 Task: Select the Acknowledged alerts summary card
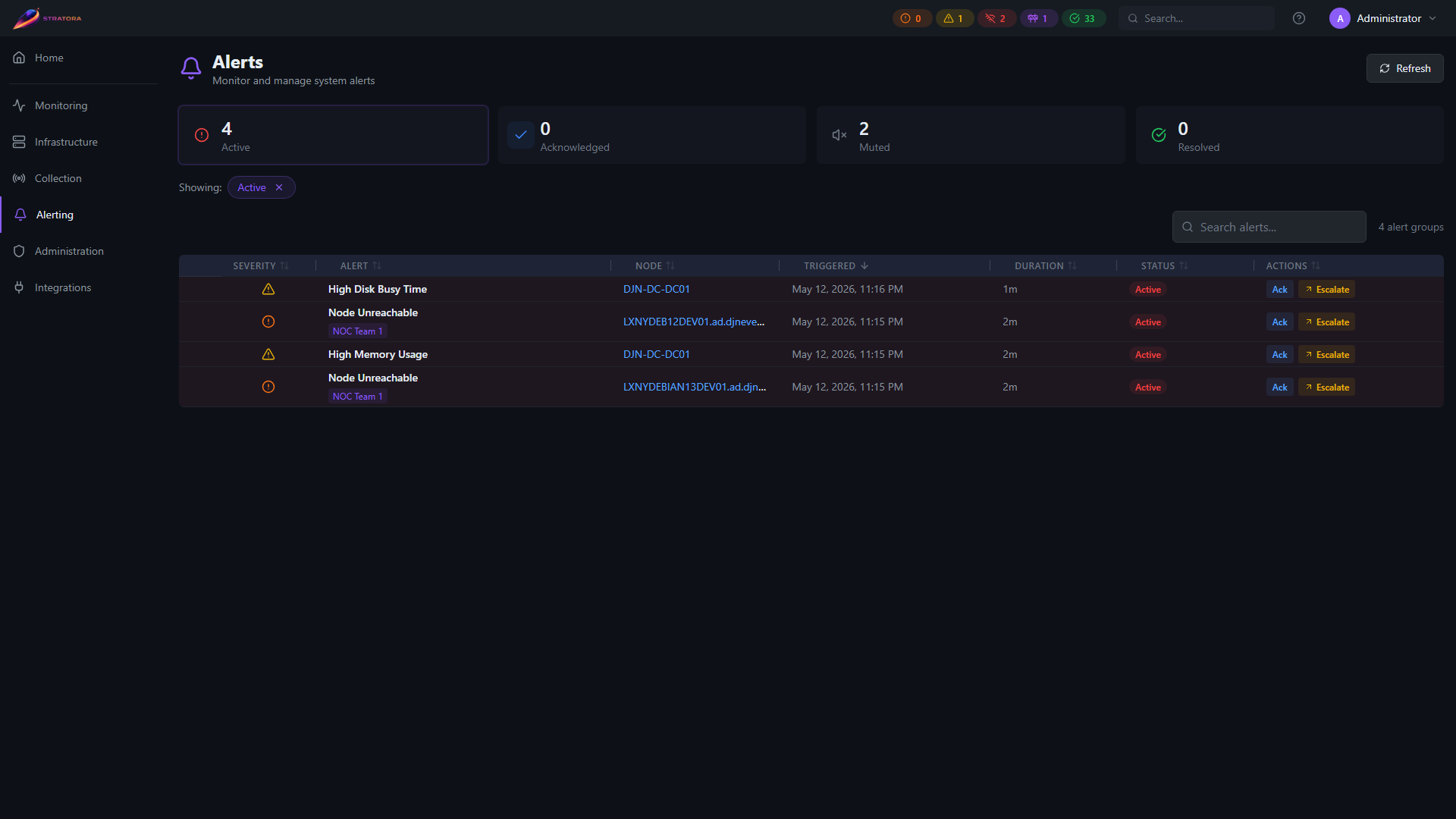point(652,135)
